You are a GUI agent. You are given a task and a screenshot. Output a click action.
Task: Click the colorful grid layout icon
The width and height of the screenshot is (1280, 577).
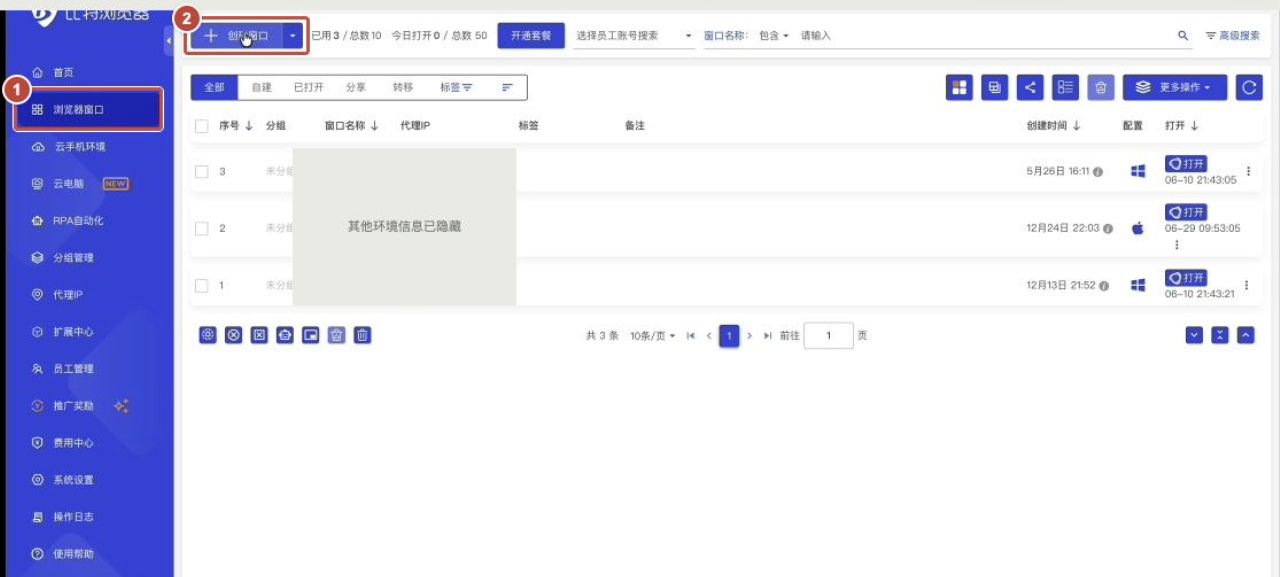959,87
